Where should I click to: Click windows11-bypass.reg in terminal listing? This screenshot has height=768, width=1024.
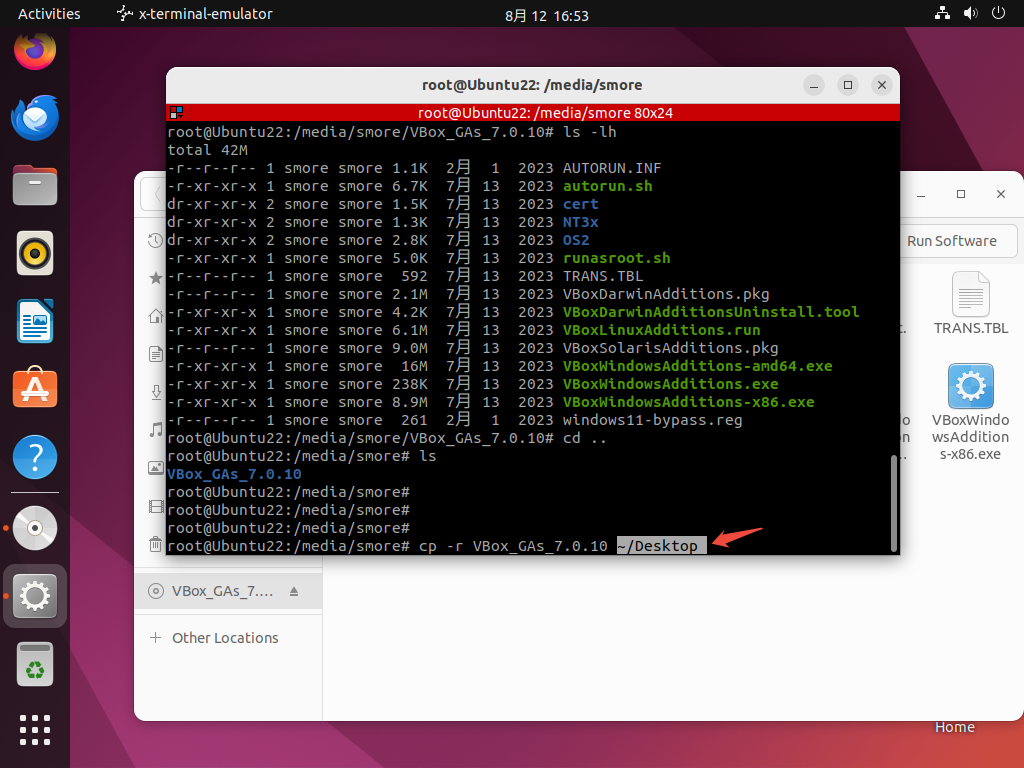(x=652, y=420)
